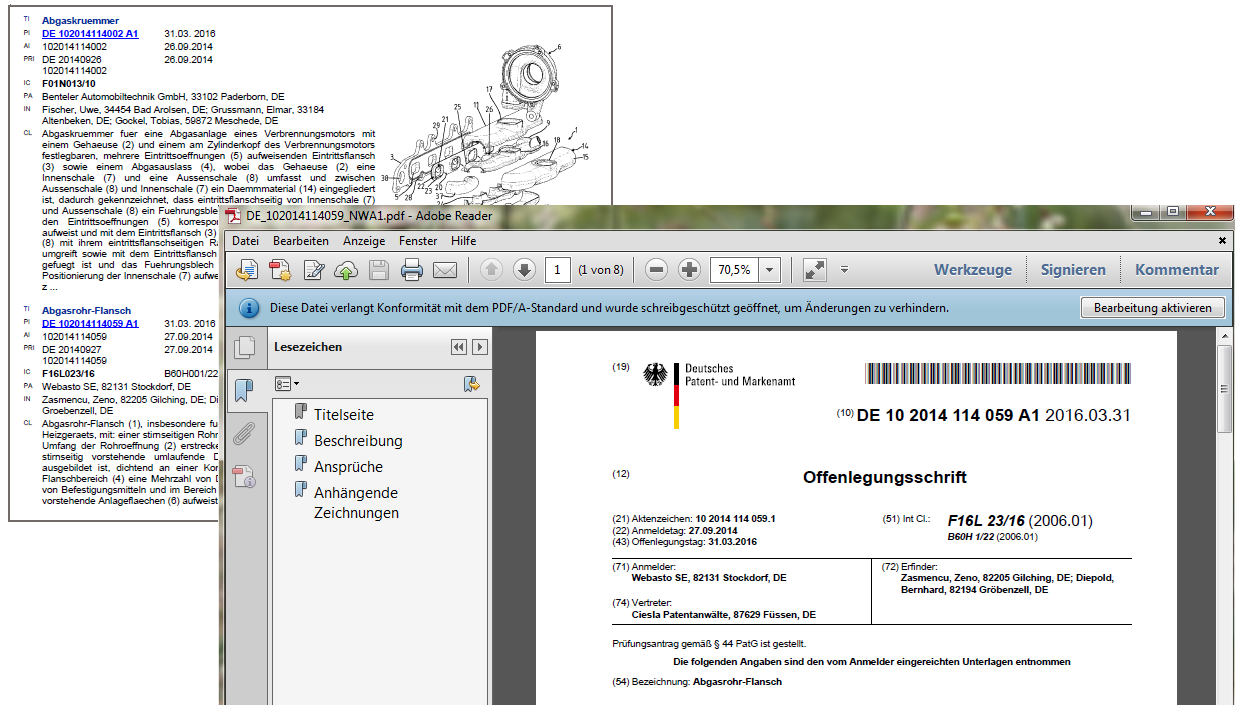The width and height of the screenshot is (1248, 718).
Task: Click the Bearbeitung aktivieren button
Action: 1152,308
